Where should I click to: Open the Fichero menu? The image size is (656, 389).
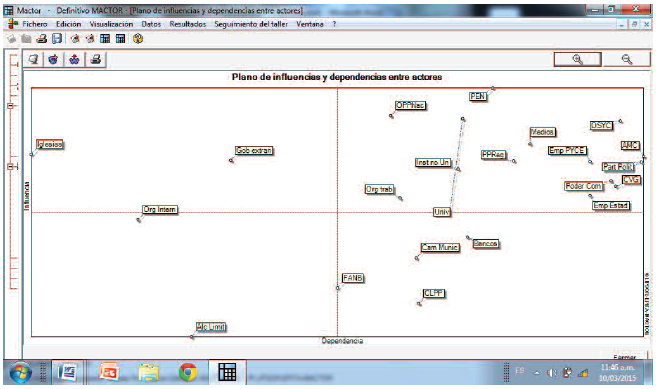35,24
